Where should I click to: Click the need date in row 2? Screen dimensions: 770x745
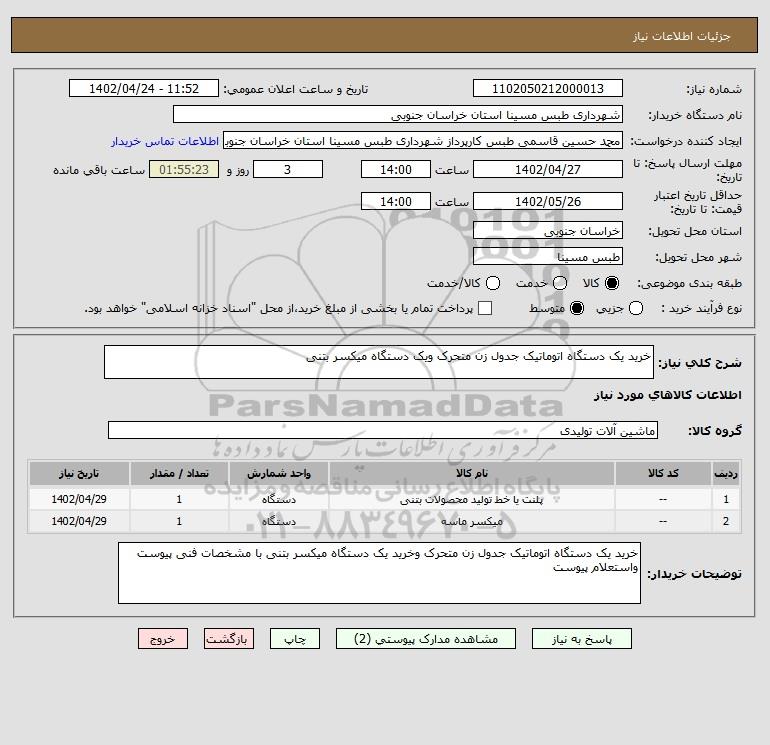pos(79,522)
